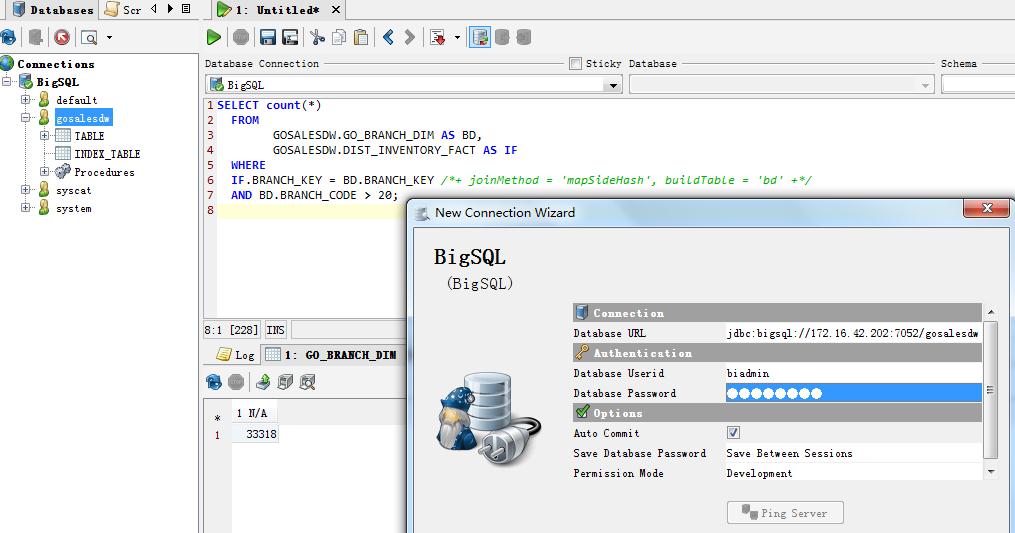Collapse the BigSQL connection node
The width and height of the screenshot is (1015, 533).
pyautogui.click(x=7, y=82)
